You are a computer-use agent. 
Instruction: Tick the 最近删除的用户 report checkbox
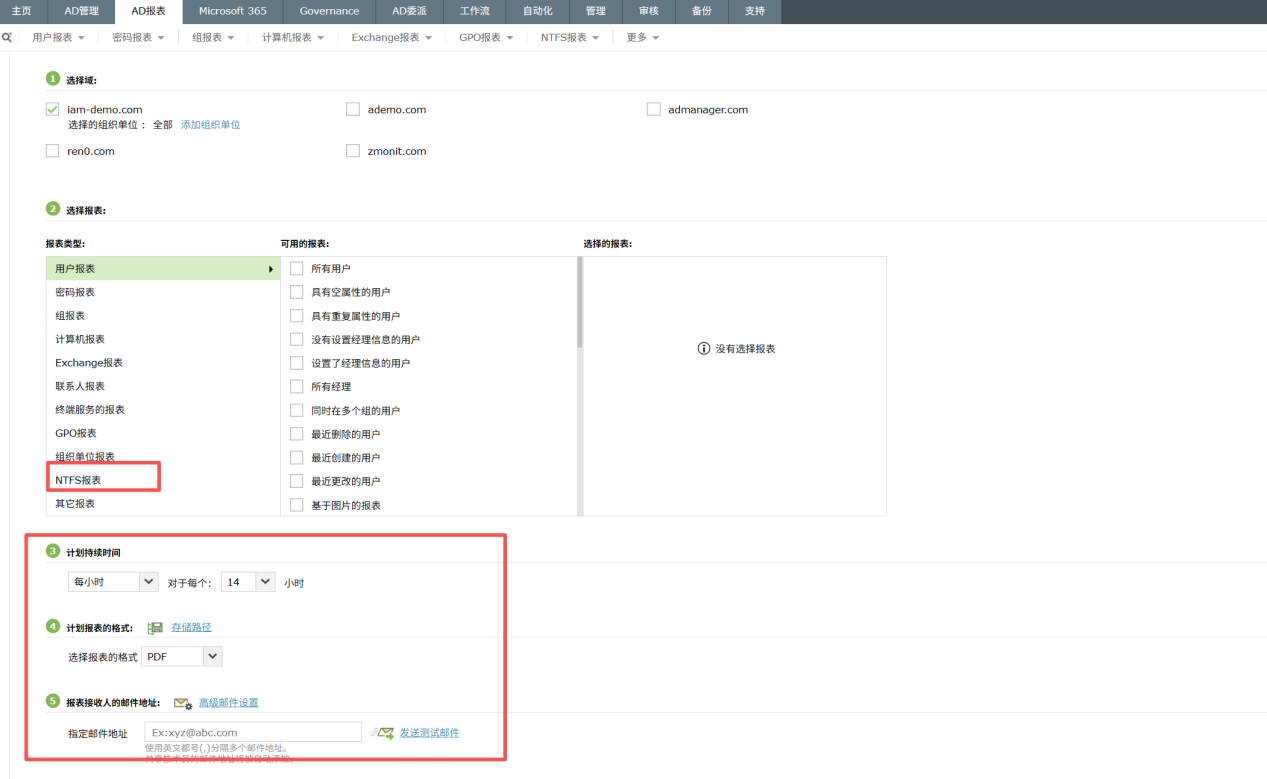(x=296, y=434)
